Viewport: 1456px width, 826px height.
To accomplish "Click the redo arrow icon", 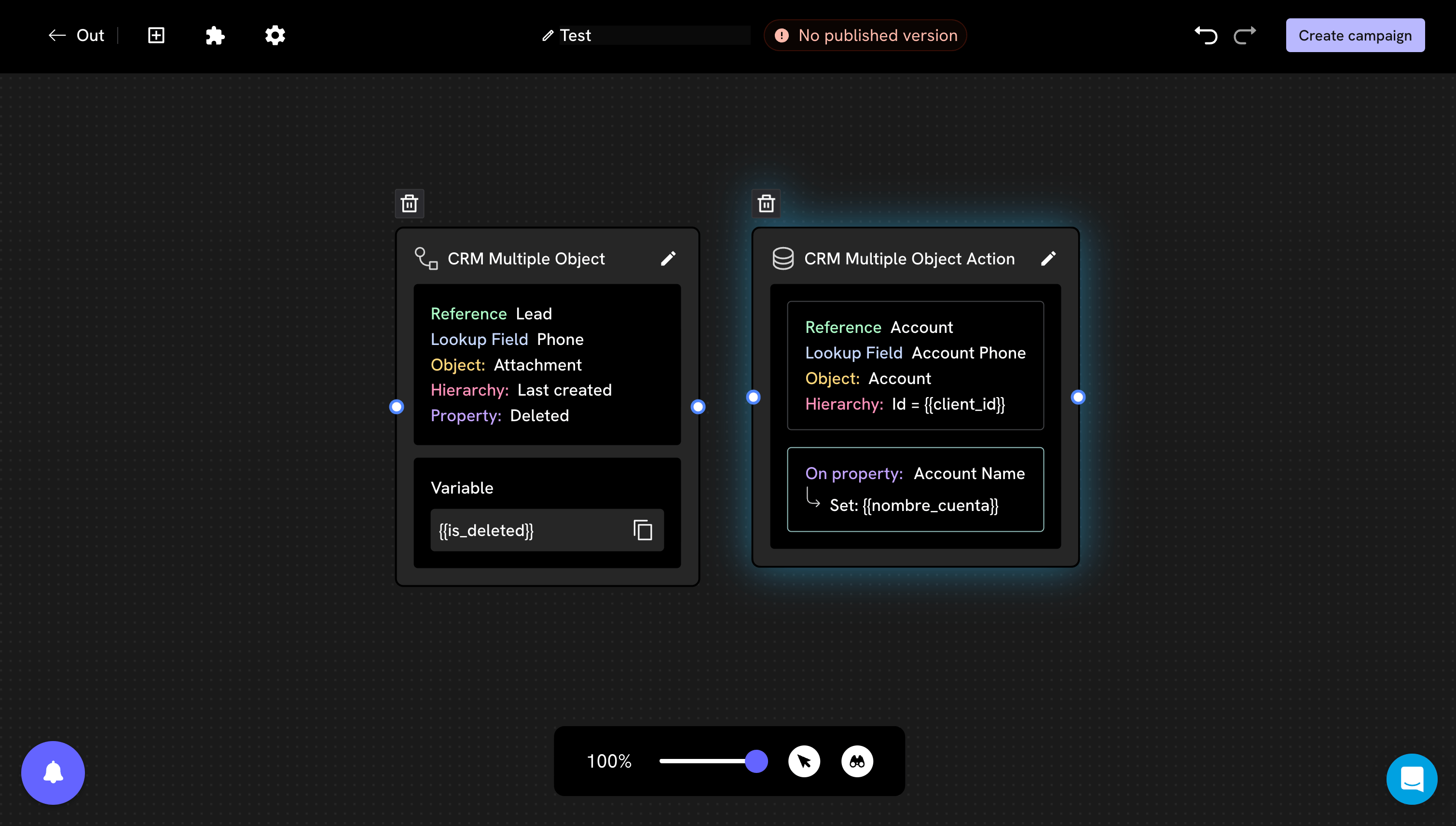I will (1244, 35).
